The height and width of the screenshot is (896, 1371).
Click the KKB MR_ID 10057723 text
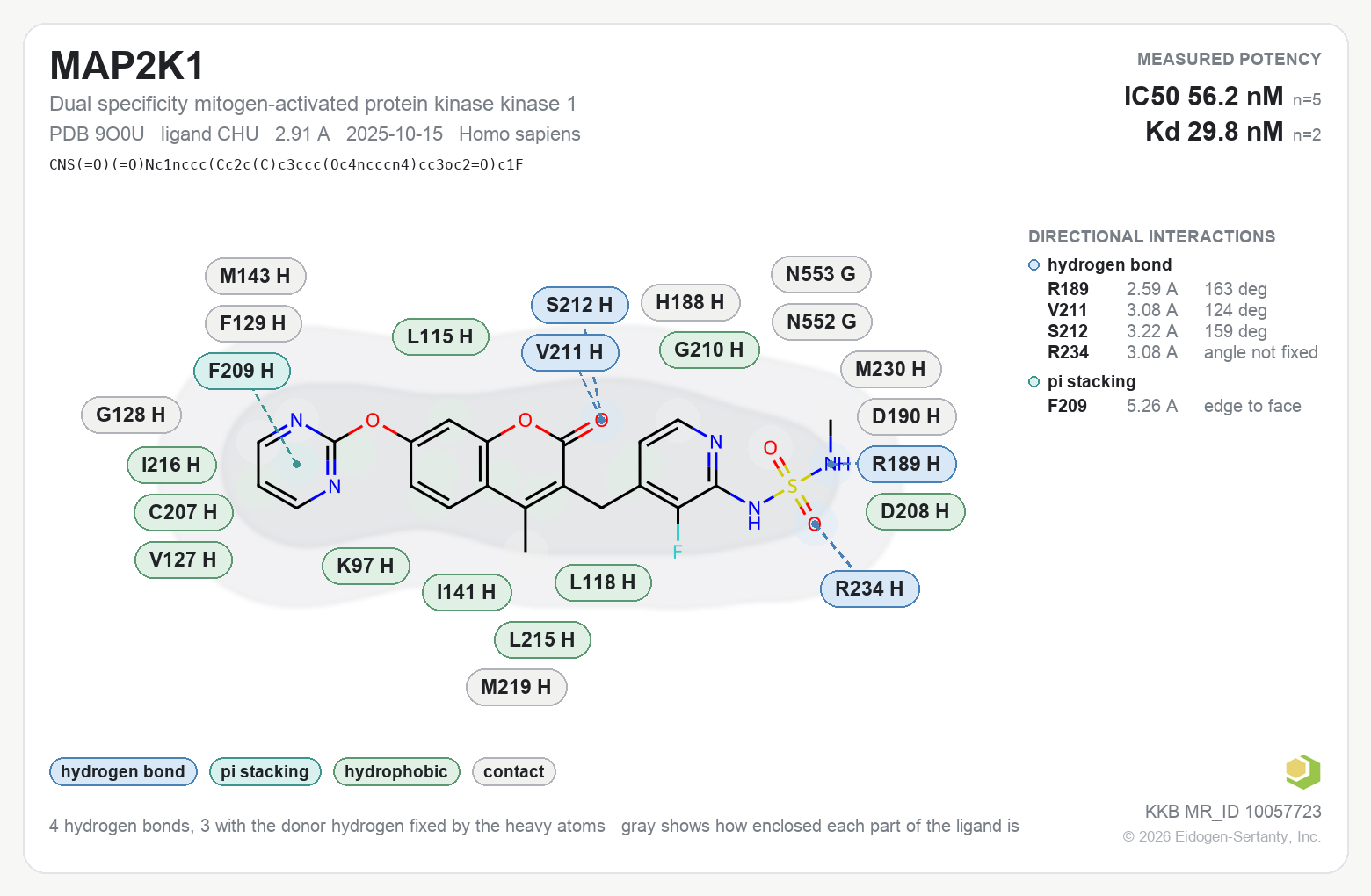click(1233, 812)
